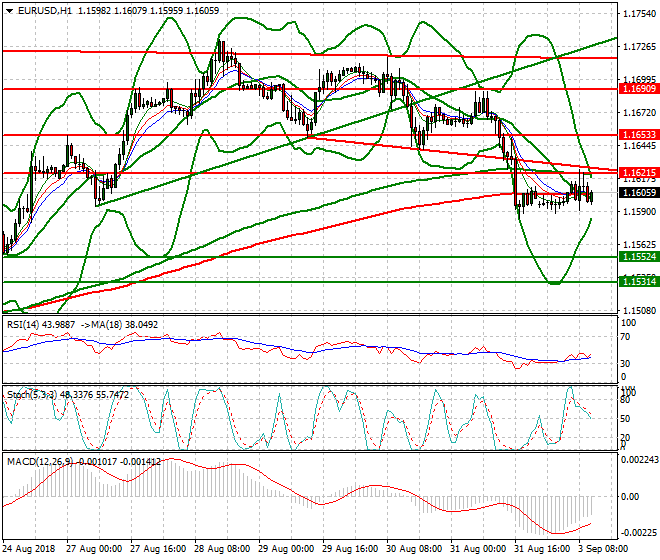The image size is (660, 560).
Task: Click the 1.17265 price scale value
Action: 639,47
